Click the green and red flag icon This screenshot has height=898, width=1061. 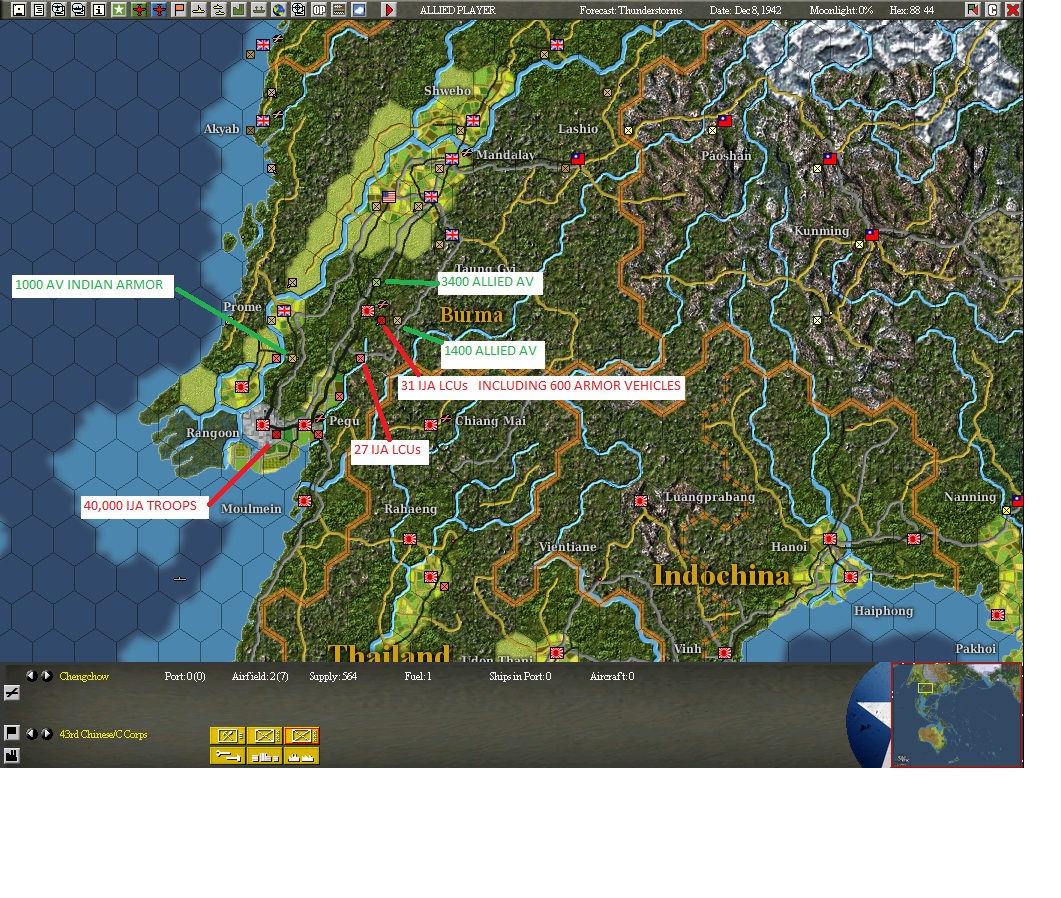click(972, 9)
